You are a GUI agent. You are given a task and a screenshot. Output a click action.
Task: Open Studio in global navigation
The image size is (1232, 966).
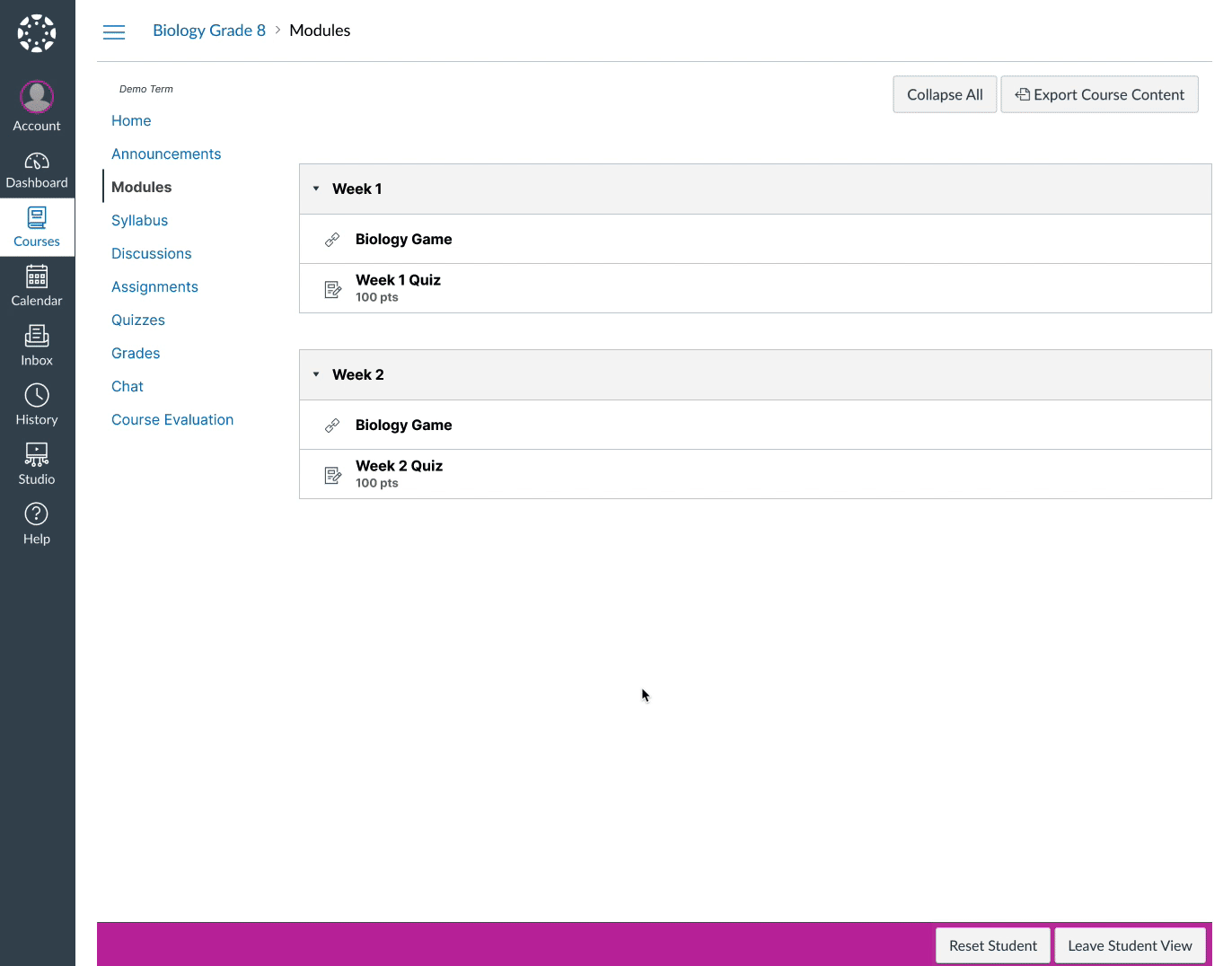(x=37, y=464)
